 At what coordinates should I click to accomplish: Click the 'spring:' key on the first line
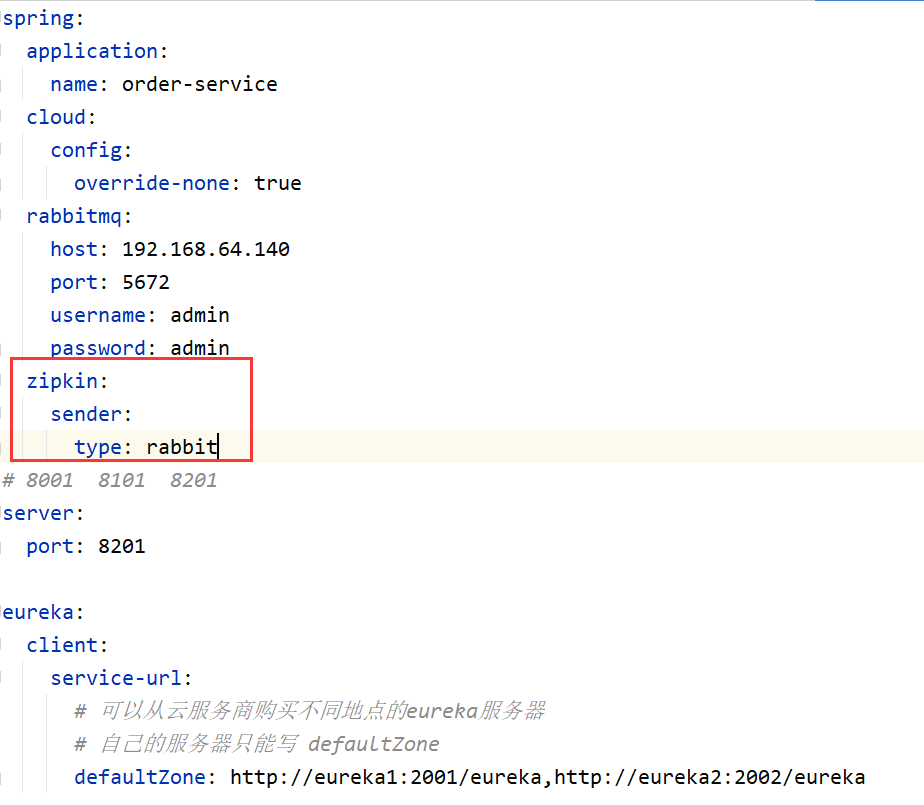[43, 18]
